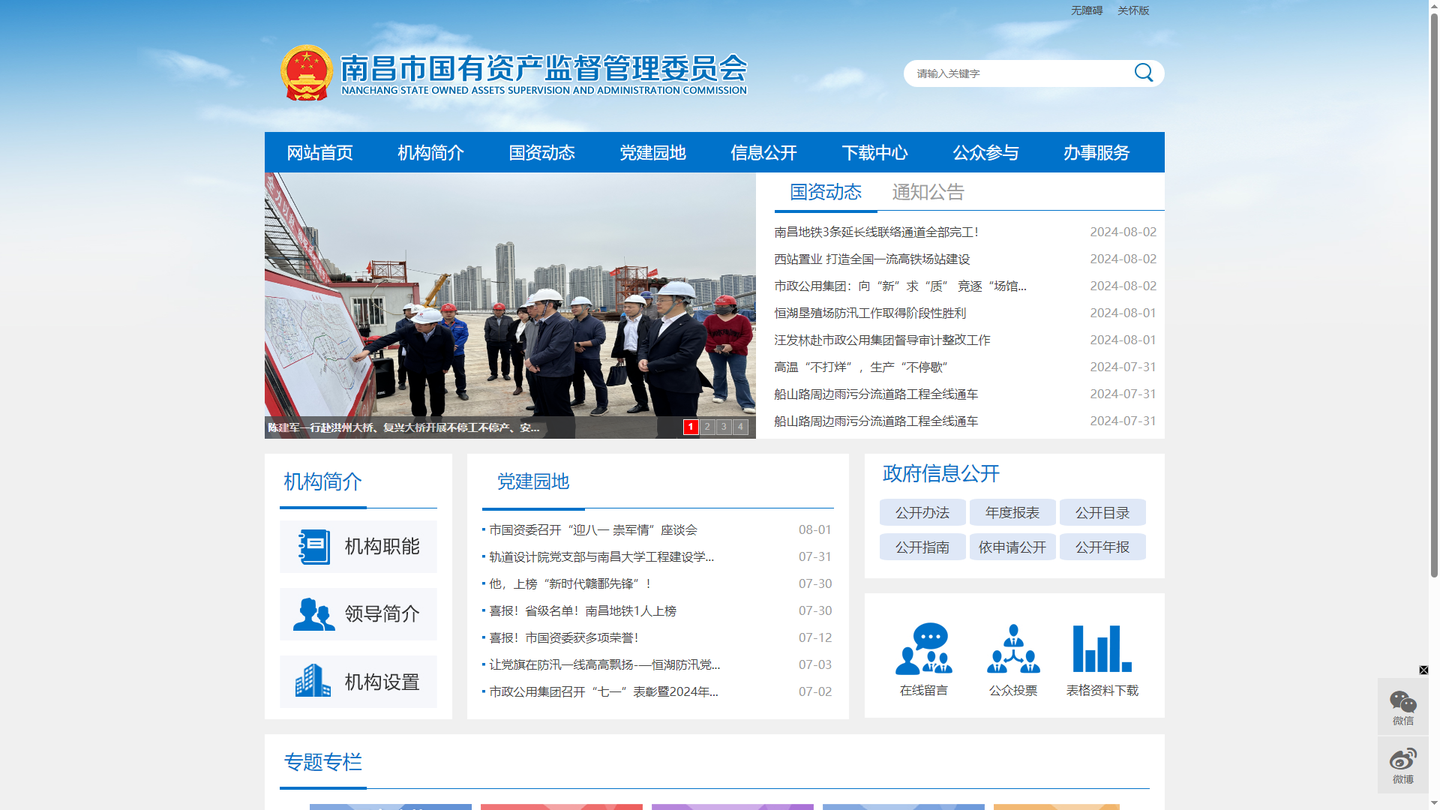This screenshot has width=1440, height=810.
Task: Open 信息公开 in navigation bar
Action: tap(764, 152)
